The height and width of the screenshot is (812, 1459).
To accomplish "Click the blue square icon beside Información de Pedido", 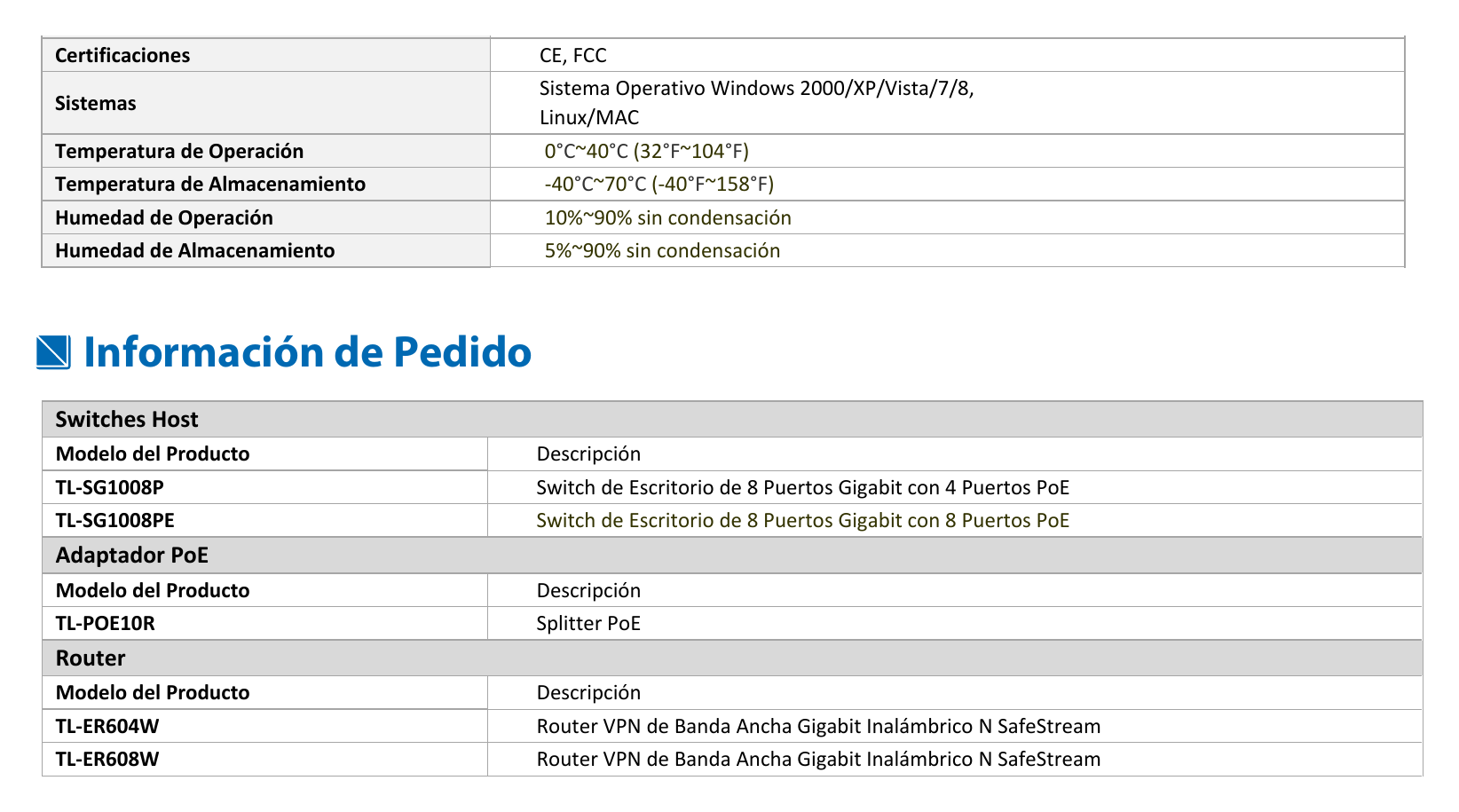I will pos(53,352).
